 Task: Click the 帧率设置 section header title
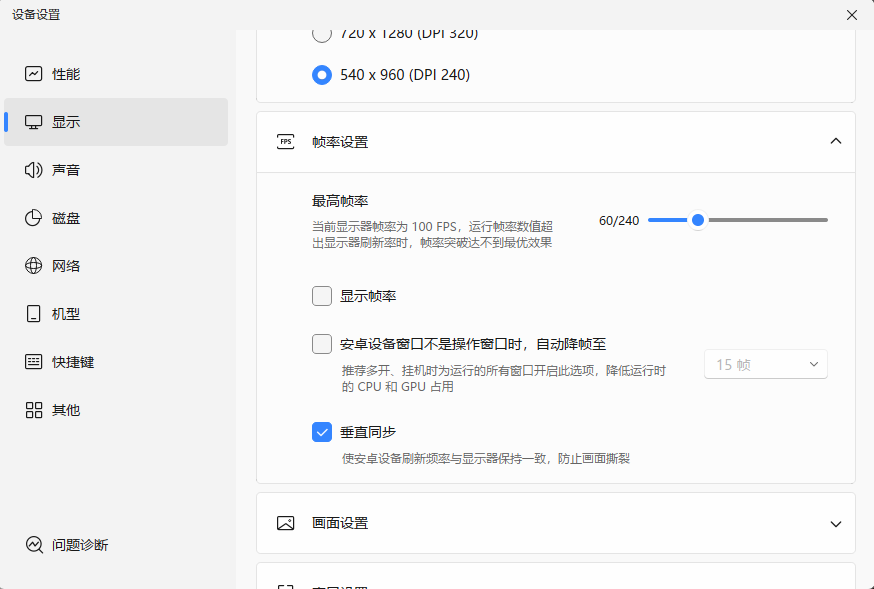[x=340, y=142]
